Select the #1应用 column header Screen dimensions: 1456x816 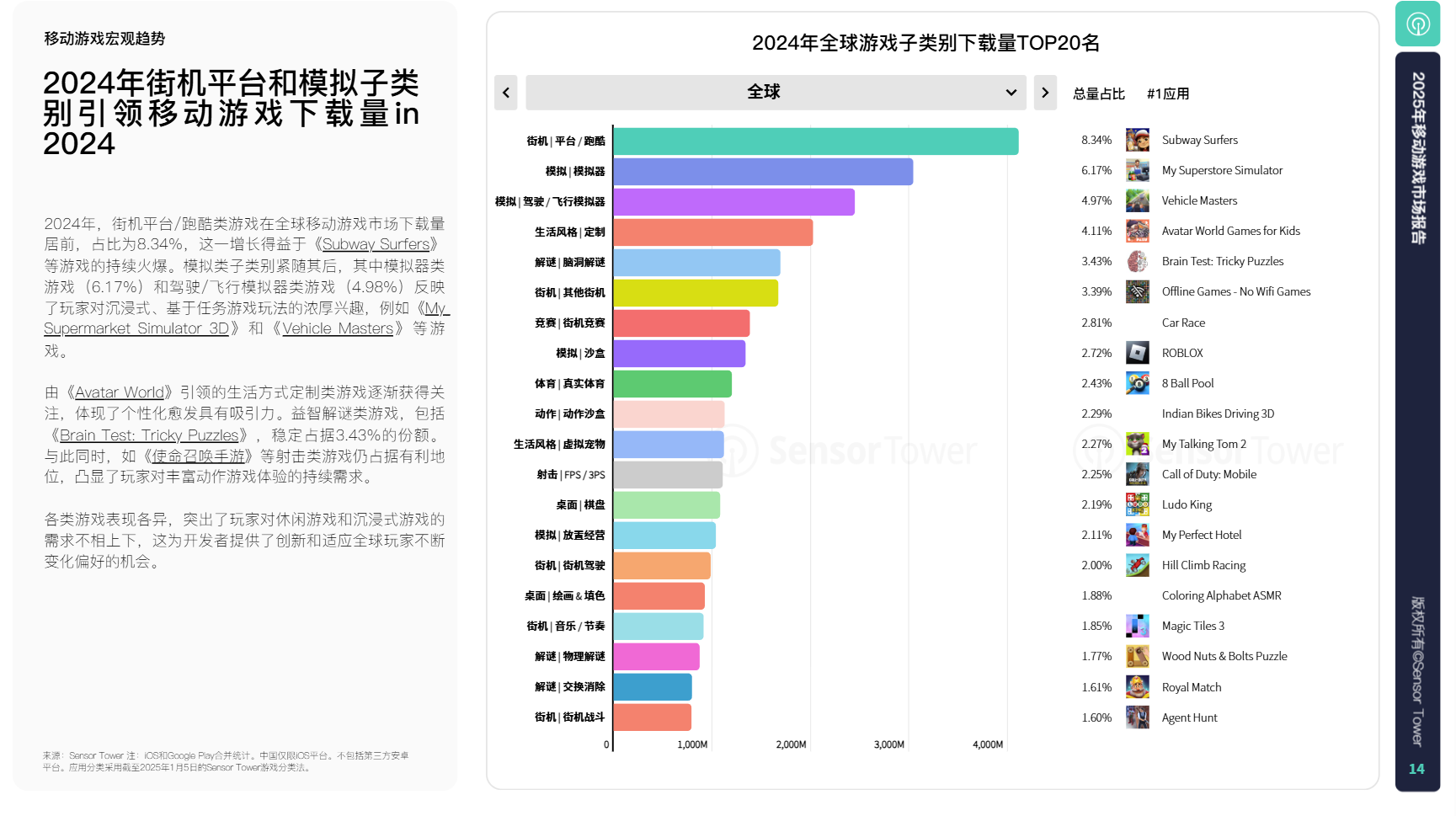[x=1167, y=94]
